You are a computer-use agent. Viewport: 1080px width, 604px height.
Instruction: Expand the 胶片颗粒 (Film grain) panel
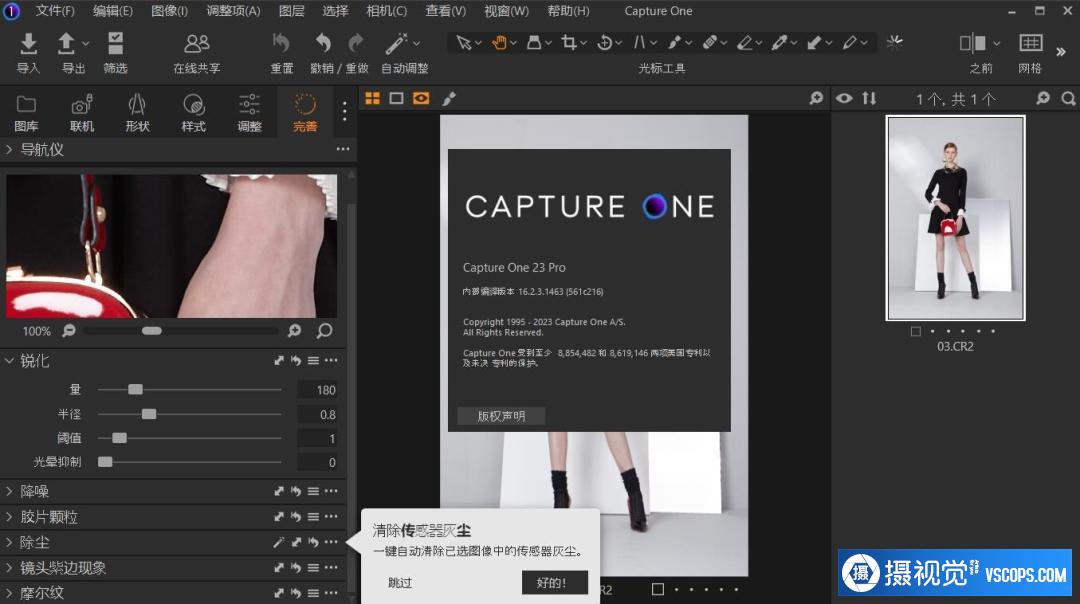pyautogui.click(x=9, y=517)
